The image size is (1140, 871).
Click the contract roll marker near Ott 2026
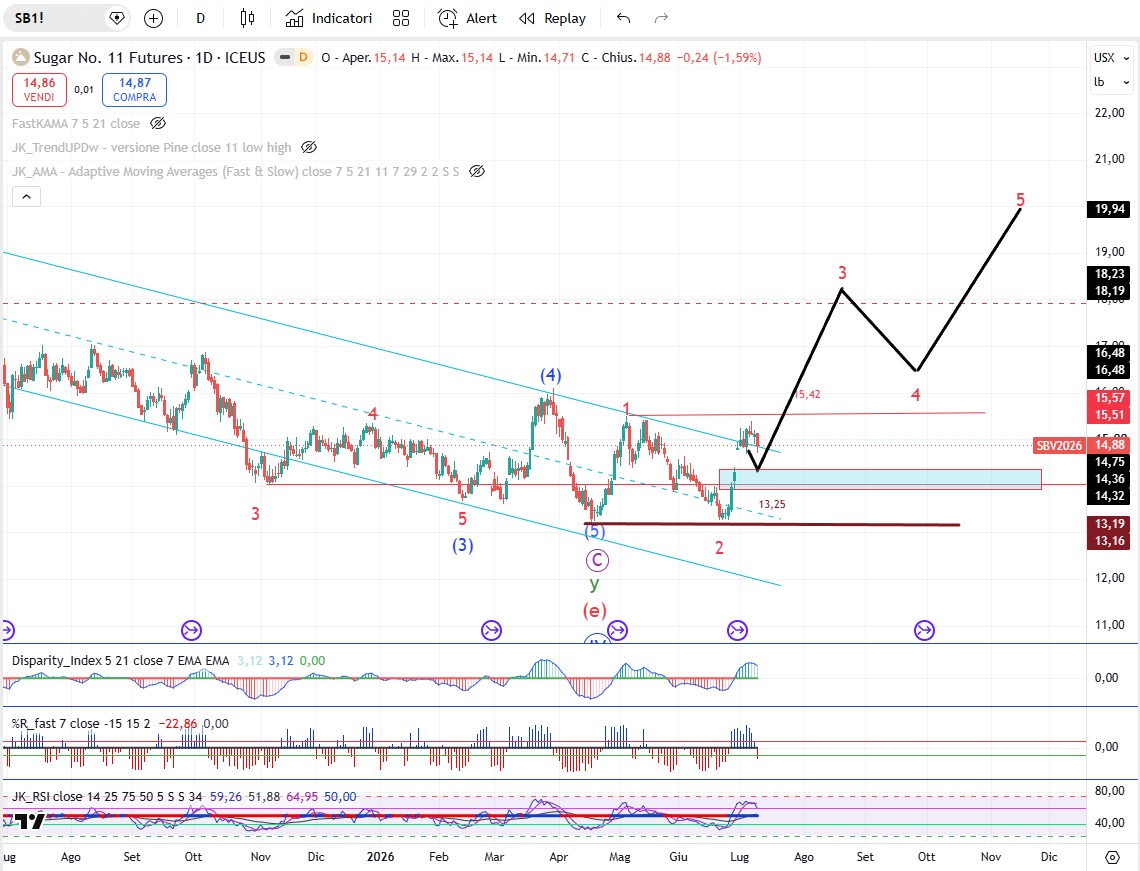tap(924, 630)
